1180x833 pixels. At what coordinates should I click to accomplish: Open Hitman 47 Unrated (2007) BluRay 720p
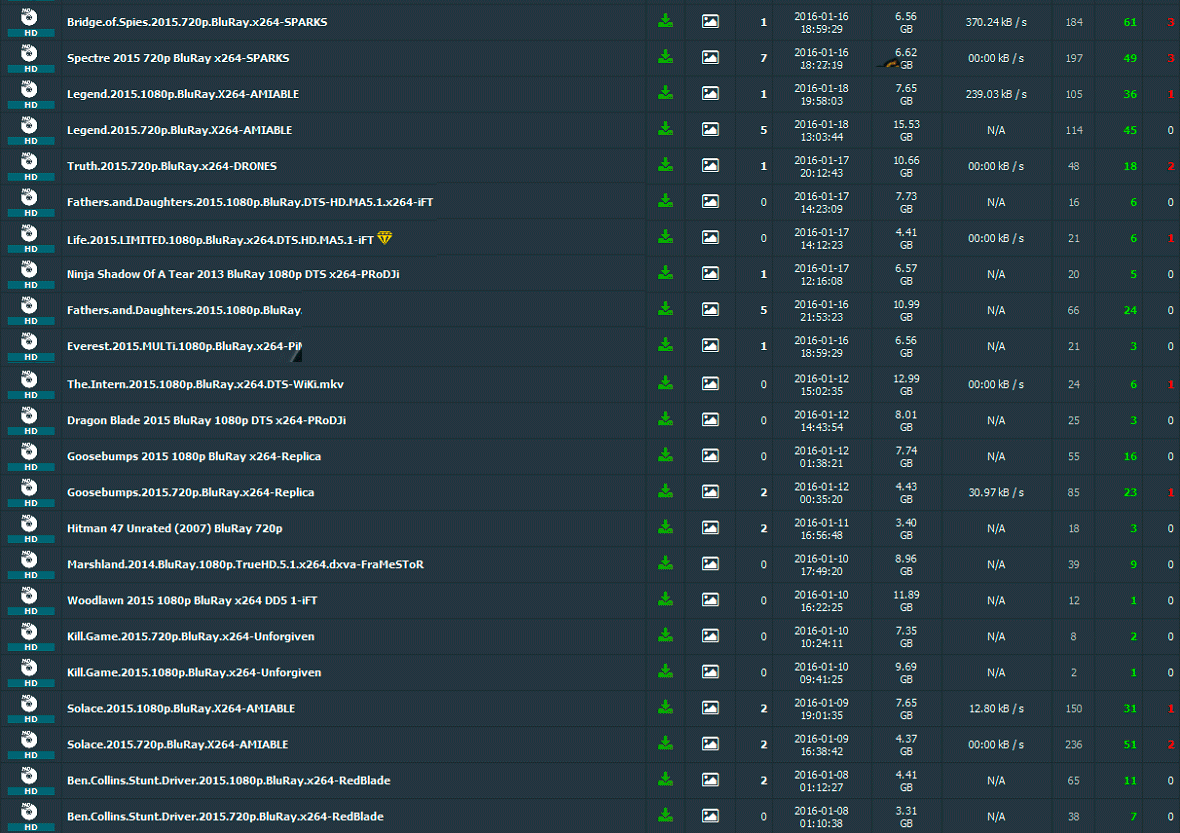point(175,529)
